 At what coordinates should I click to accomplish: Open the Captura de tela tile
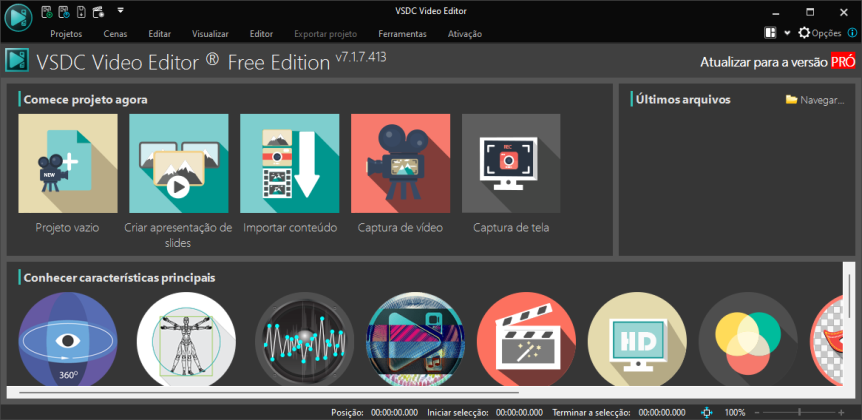[x=511, y=163]
